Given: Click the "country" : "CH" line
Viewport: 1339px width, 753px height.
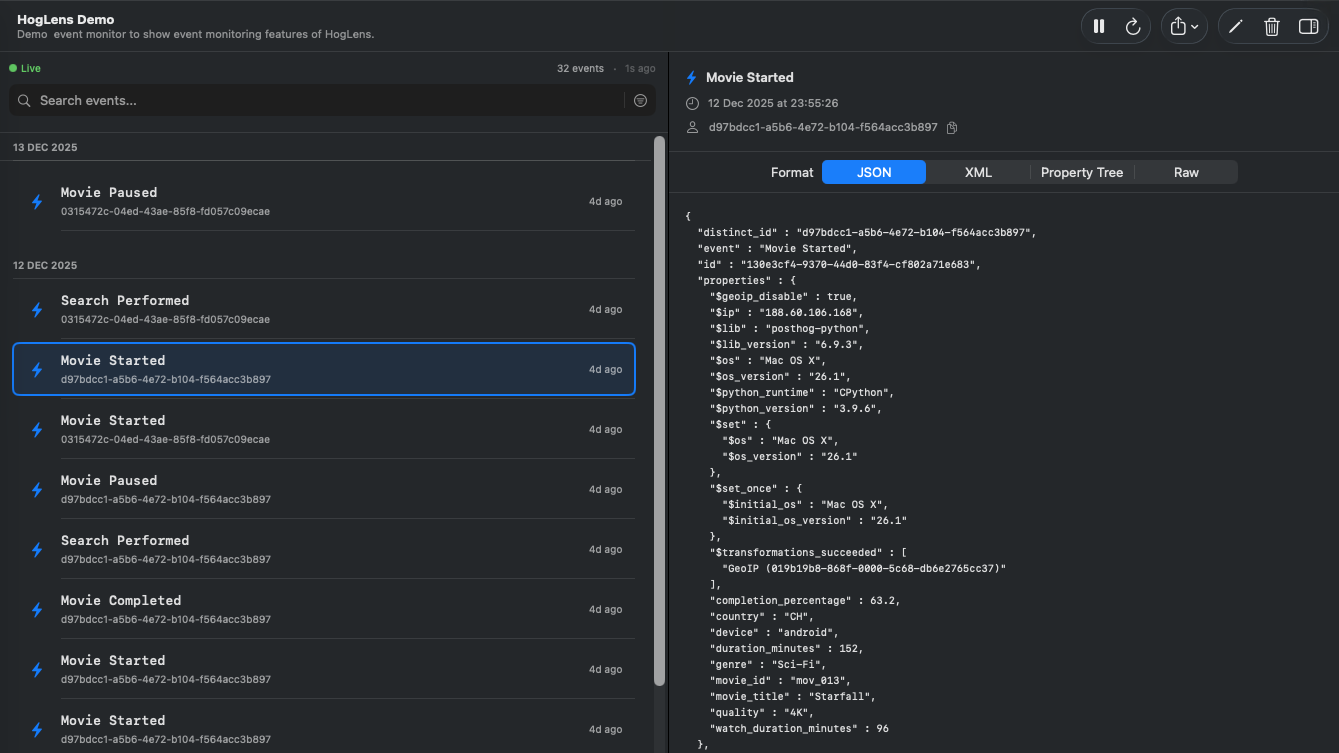Looking at the screenshot, I should click(x=762, y=616).
